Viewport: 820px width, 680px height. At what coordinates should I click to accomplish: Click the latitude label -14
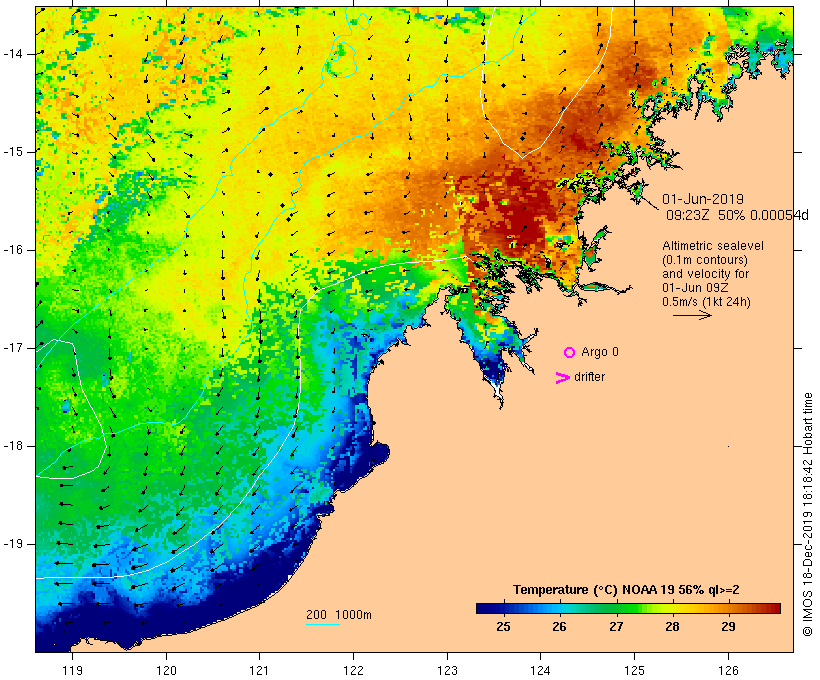coord(13,54)
